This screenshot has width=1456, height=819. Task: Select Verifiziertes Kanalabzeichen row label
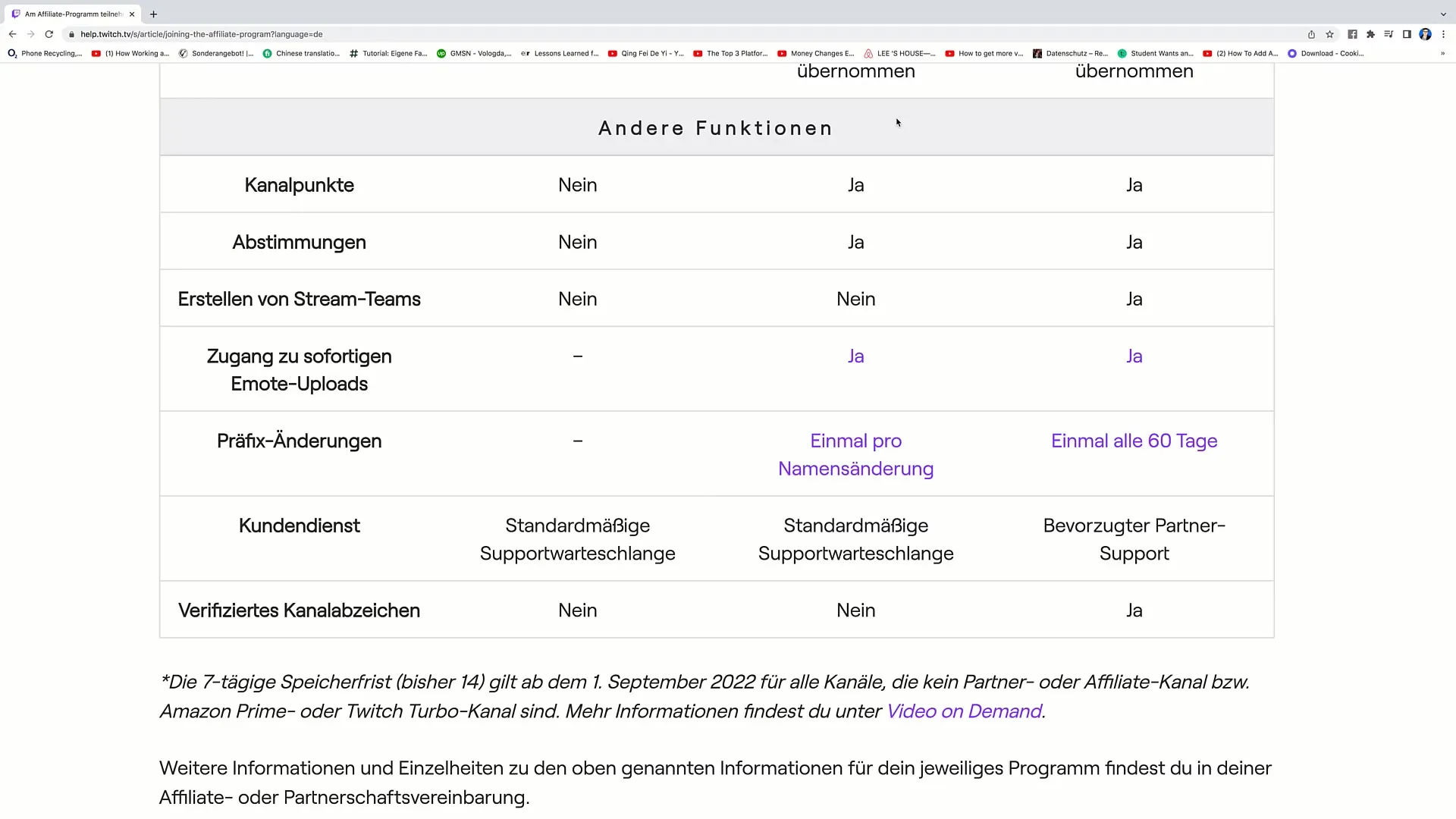point(299,610)
